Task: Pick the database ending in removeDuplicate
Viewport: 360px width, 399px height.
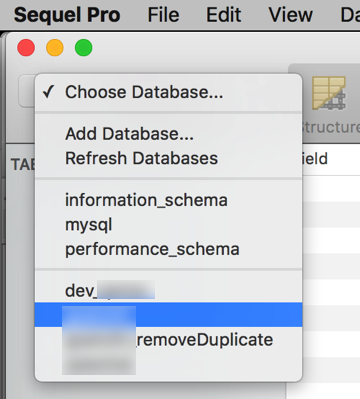Action: [x=168, y=339]
